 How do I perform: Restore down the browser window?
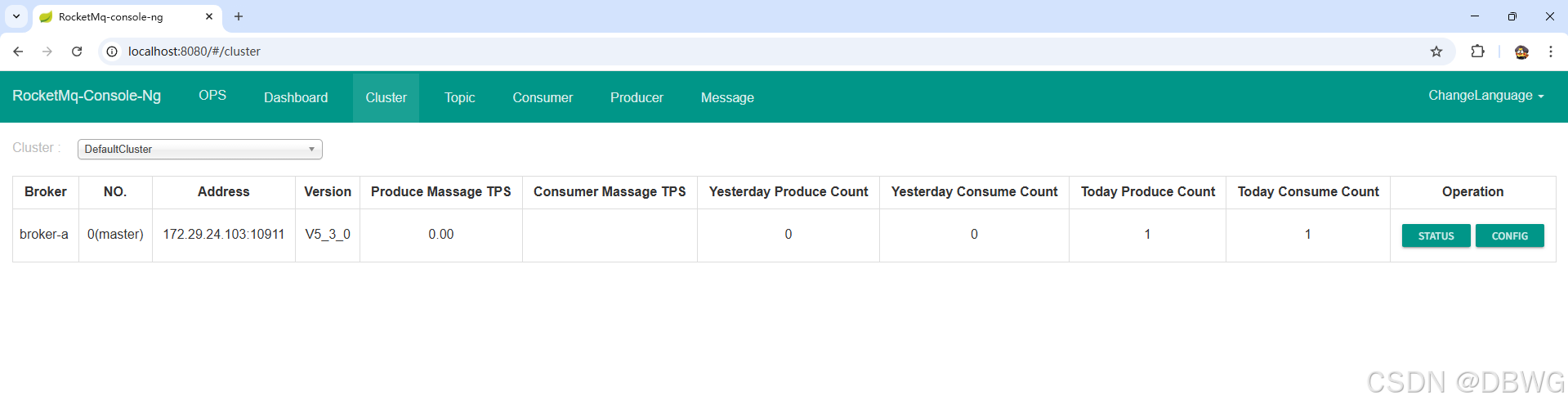[1512, 16]
